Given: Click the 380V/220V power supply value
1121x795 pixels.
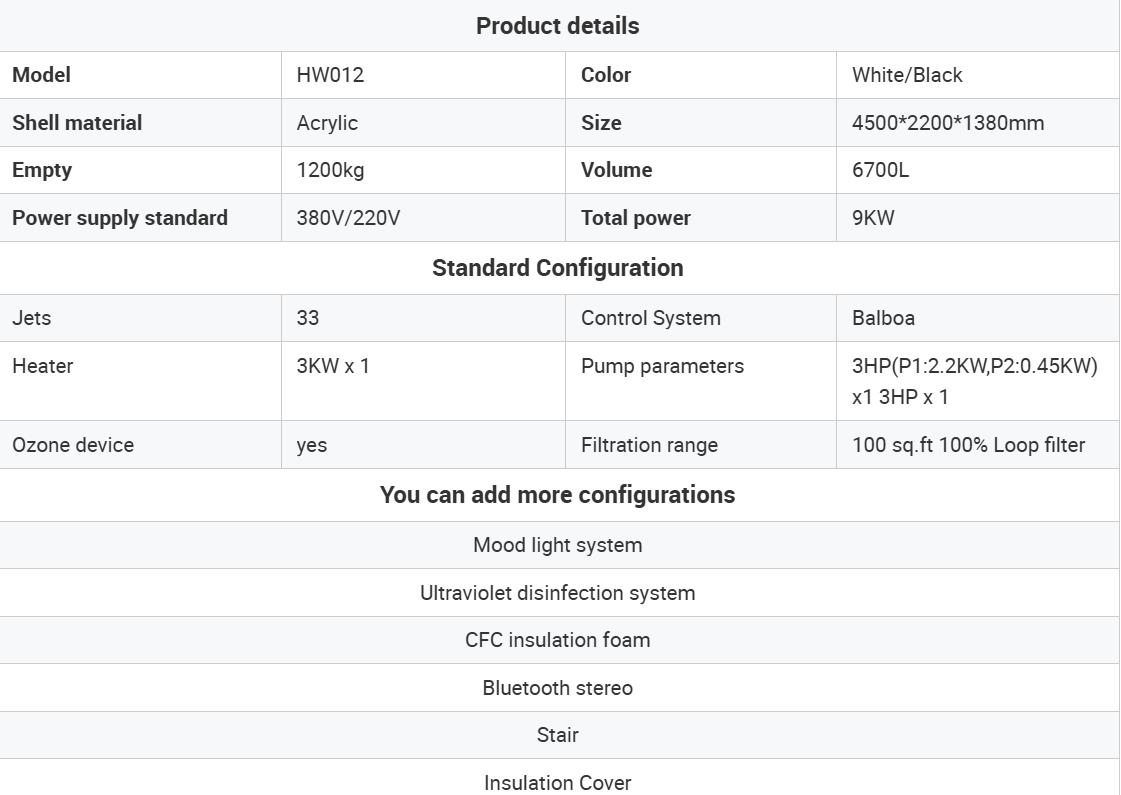Looking at the screenshot, I should point(348,218).
